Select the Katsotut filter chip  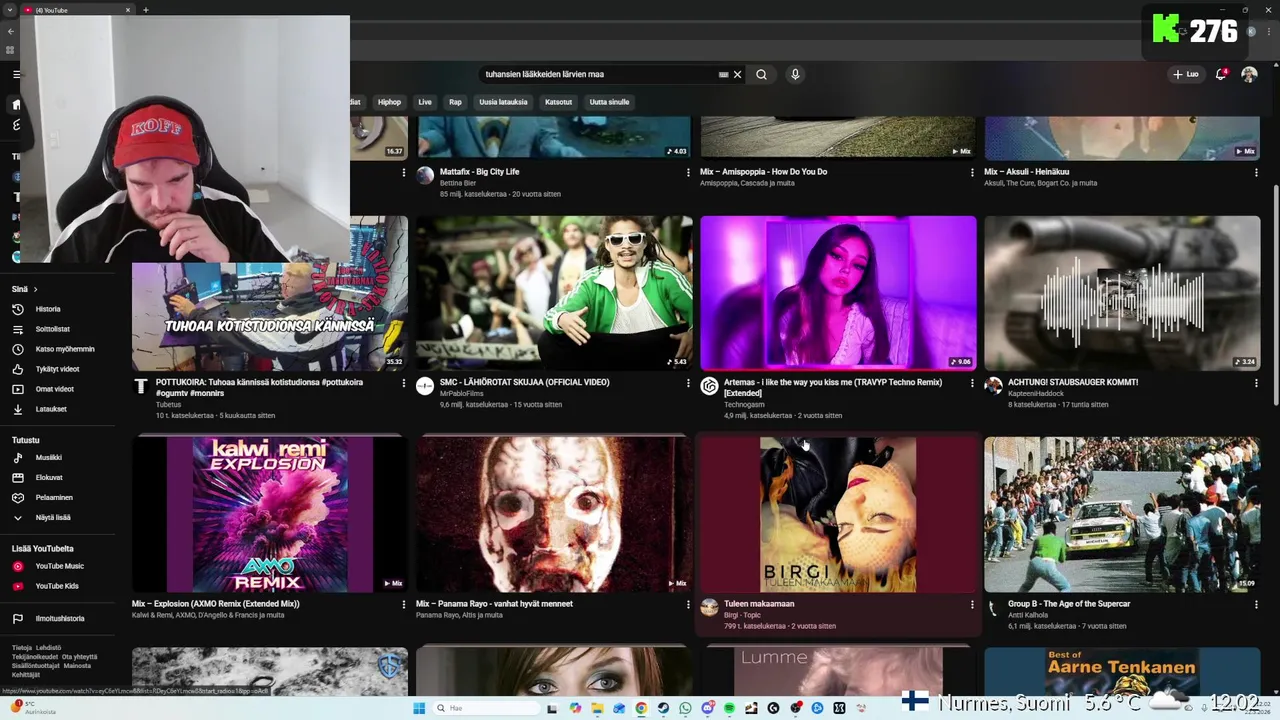pyautogui.click(x=558, y=102)
